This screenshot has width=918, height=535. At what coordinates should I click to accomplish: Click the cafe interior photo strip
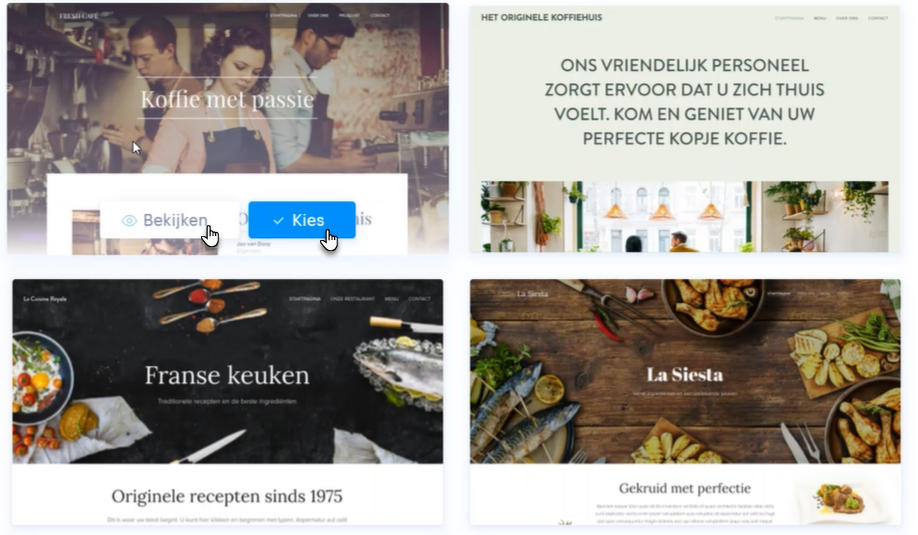(x=684, y=217)
